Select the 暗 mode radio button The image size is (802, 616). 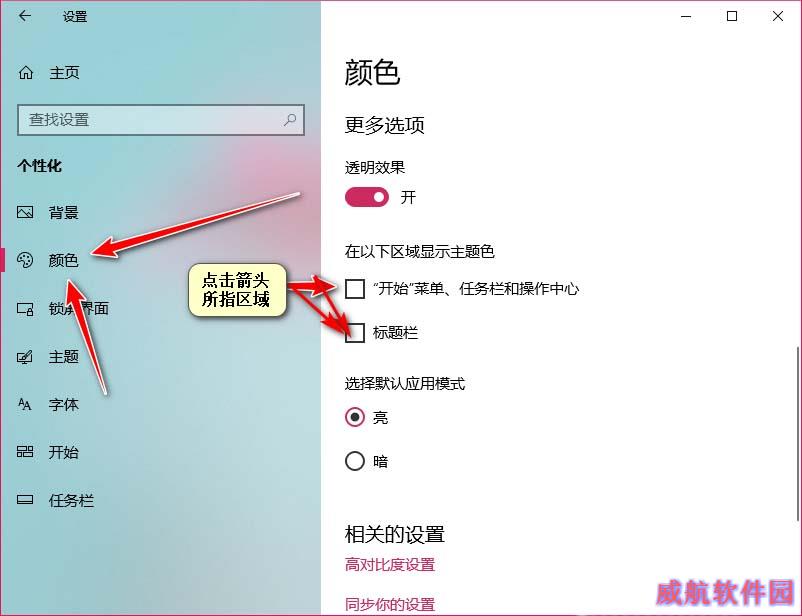click(354, 461)
